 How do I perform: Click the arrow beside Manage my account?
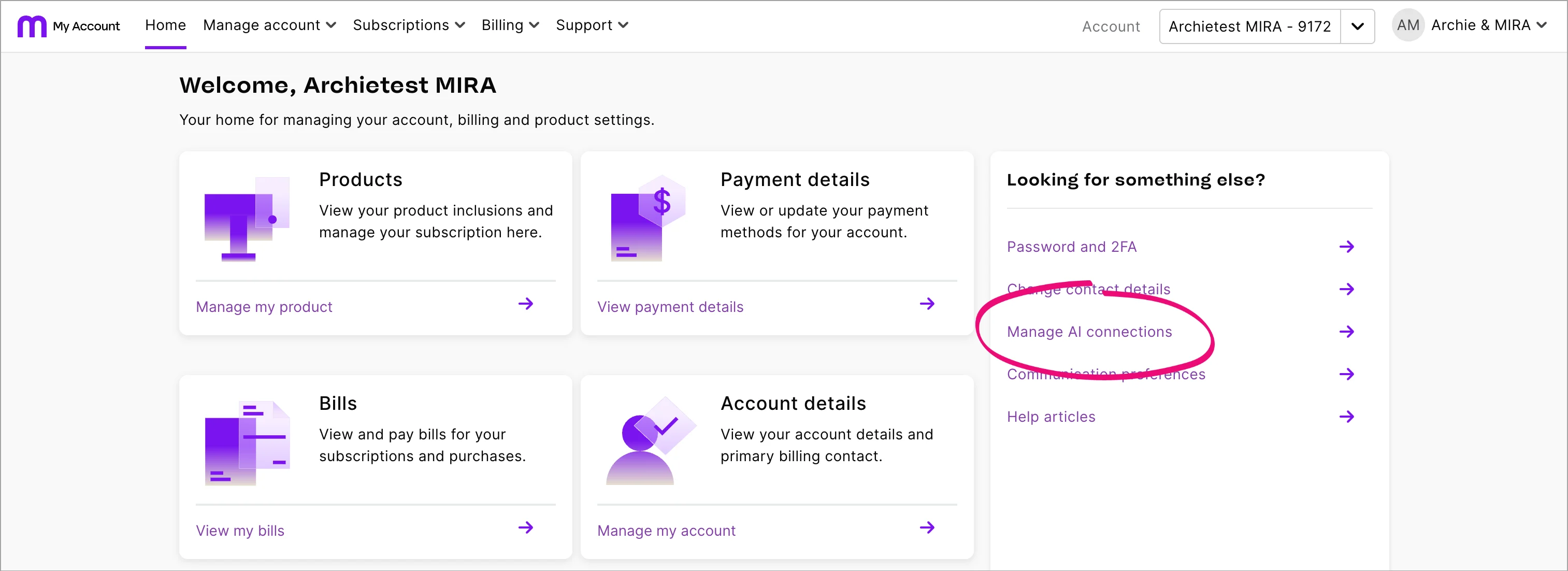[926, 527]
